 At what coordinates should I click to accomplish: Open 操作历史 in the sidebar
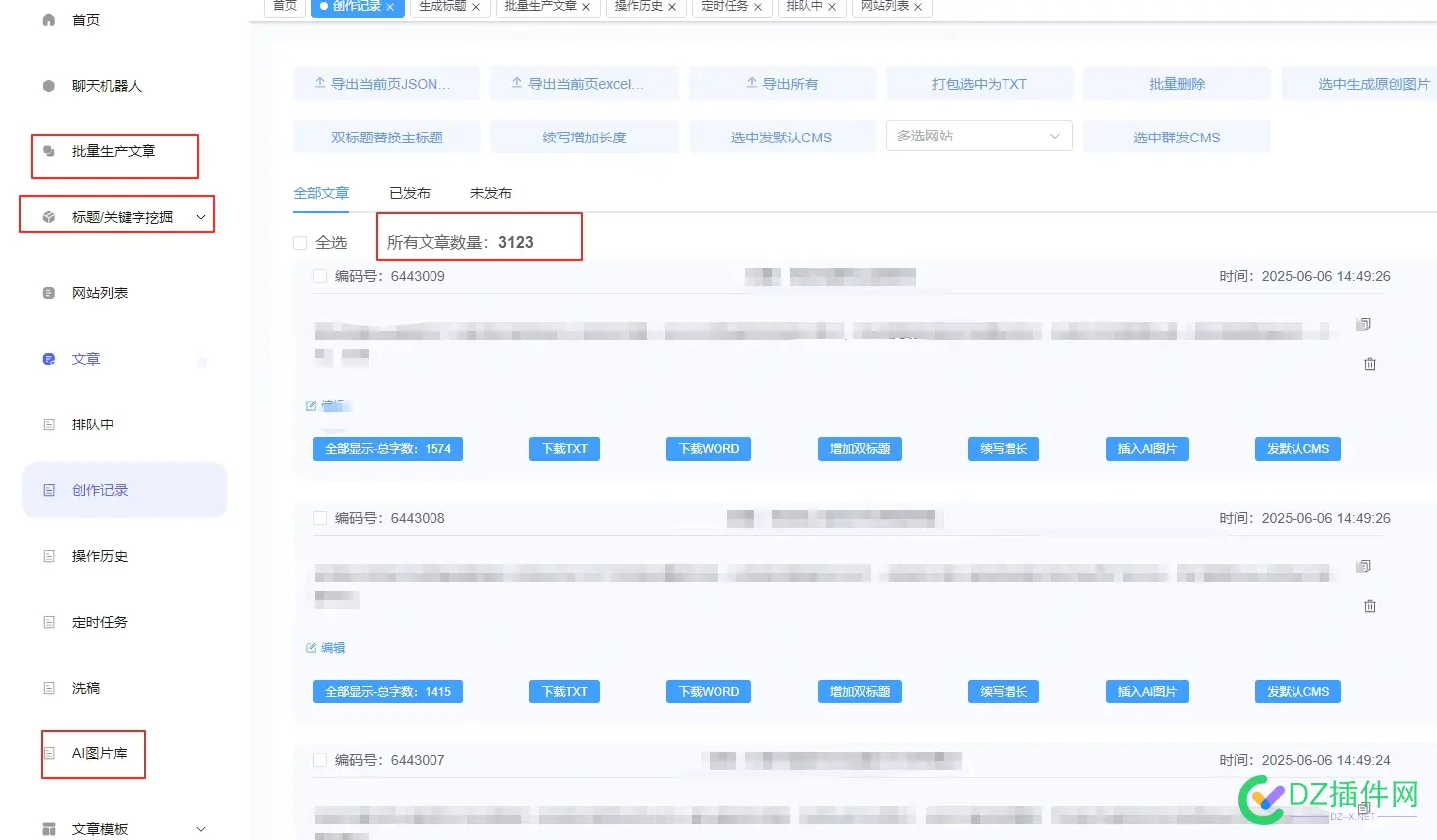[100, 556]
